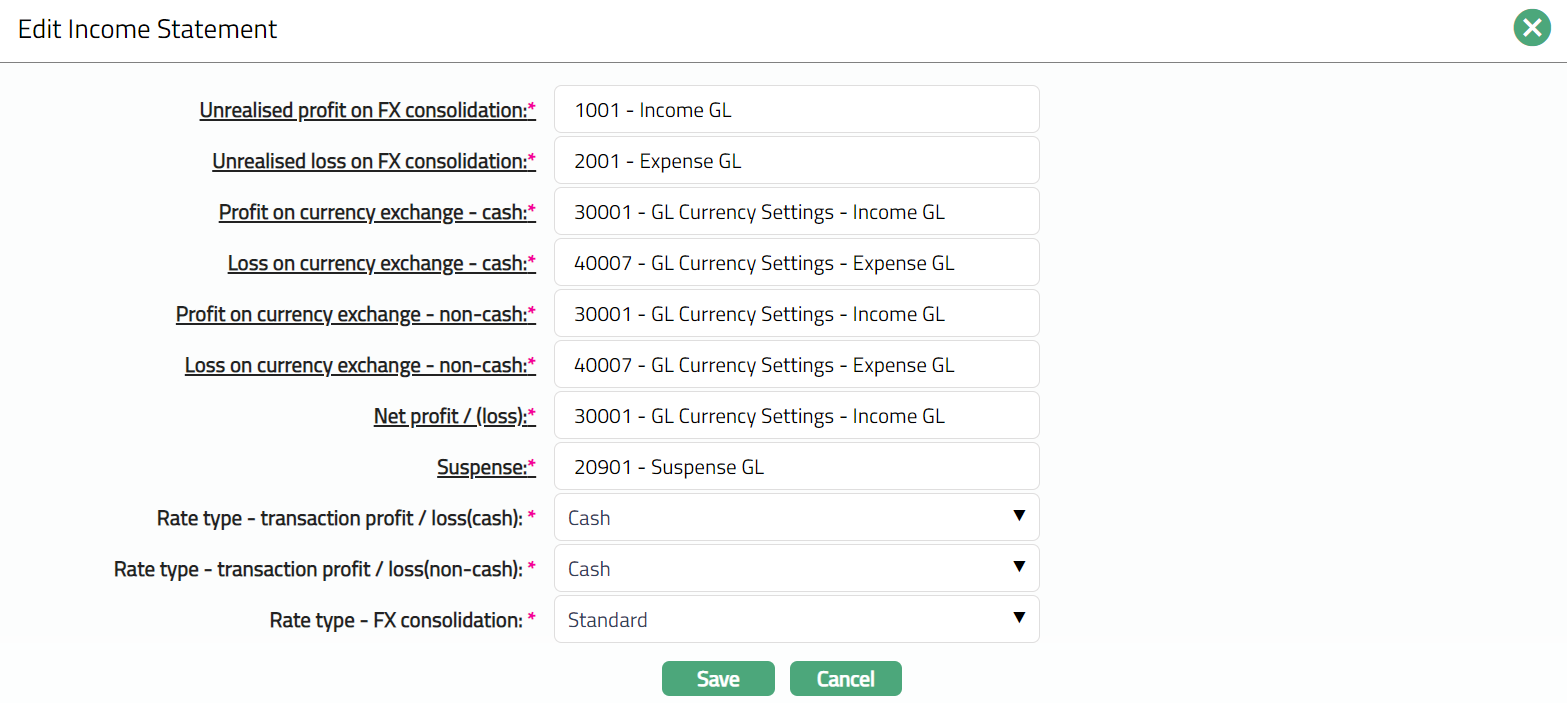This screenshot has height=703, width=1567.
Task: Focus the Profit on currency exchange cash field
Action: (796, 211)
